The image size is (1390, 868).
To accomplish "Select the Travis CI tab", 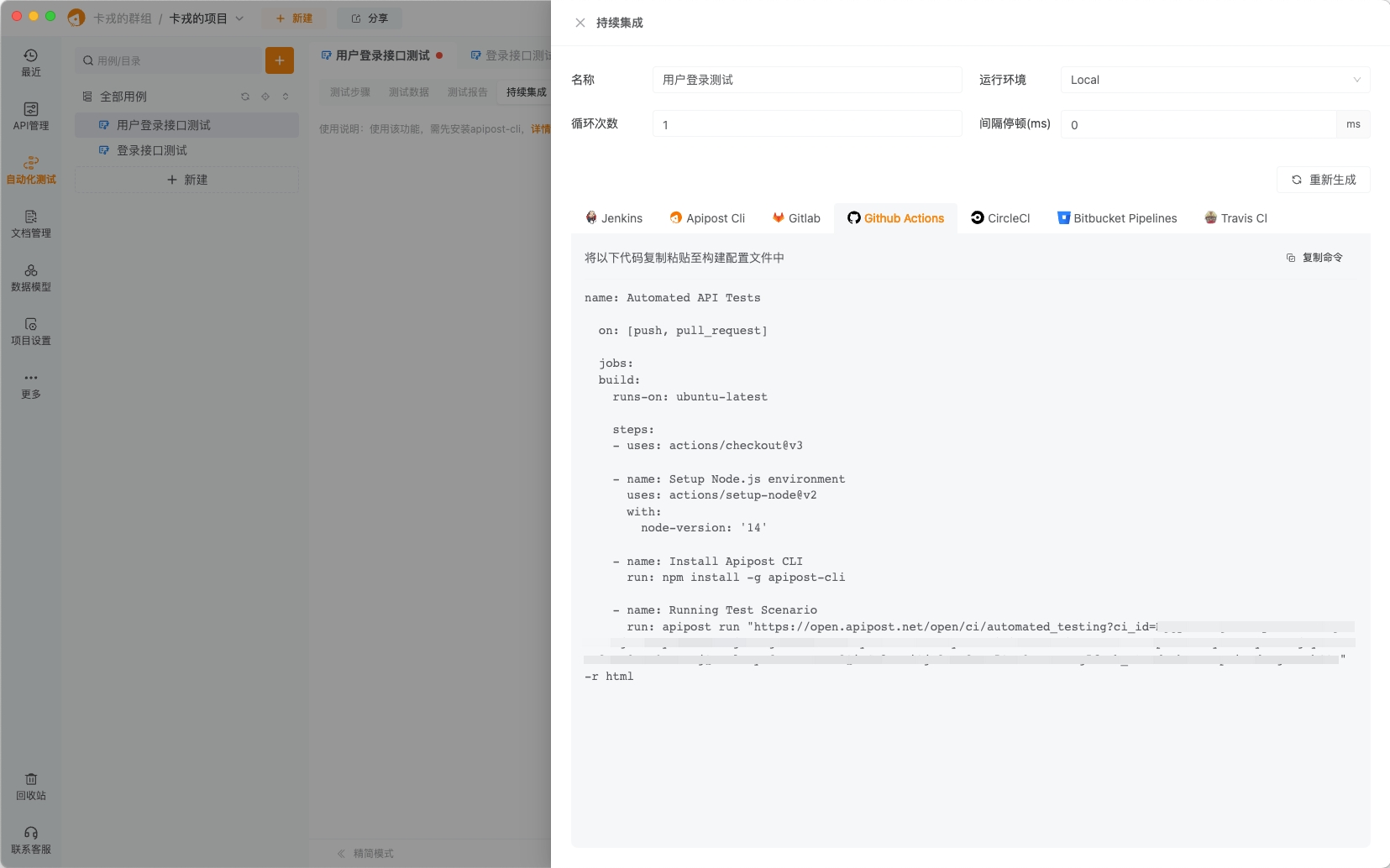I will (x=1235, y=218).
